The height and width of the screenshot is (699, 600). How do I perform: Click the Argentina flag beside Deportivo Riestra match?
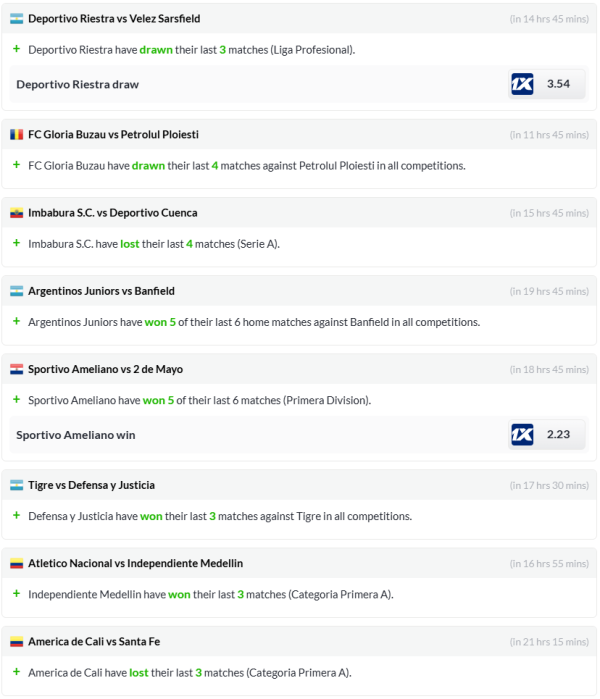[x=16, y=19]
